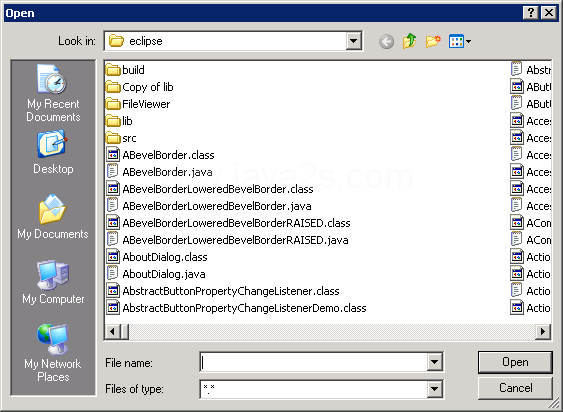Viewport: 563px width, 412px height.
Task: Click the Cancel button
Action: tap(515, 388)
